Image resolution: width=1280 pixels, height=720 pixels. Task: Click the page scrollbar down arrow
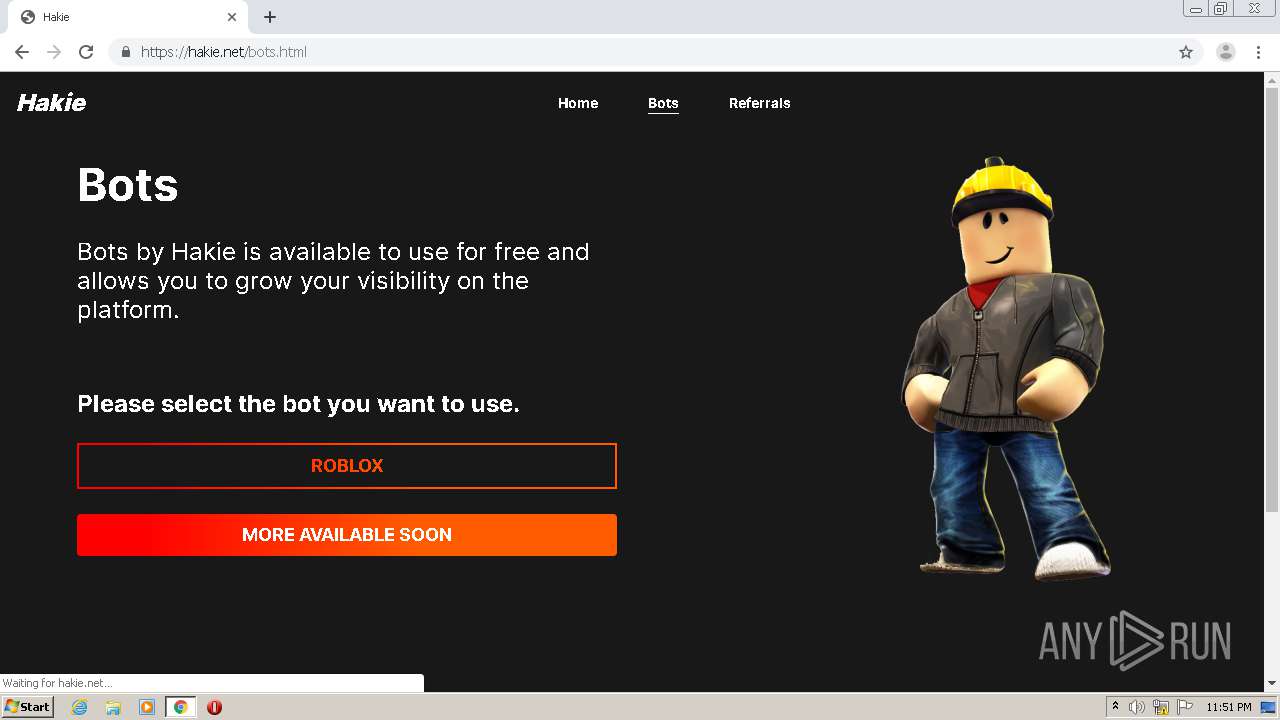[1272, 683]
